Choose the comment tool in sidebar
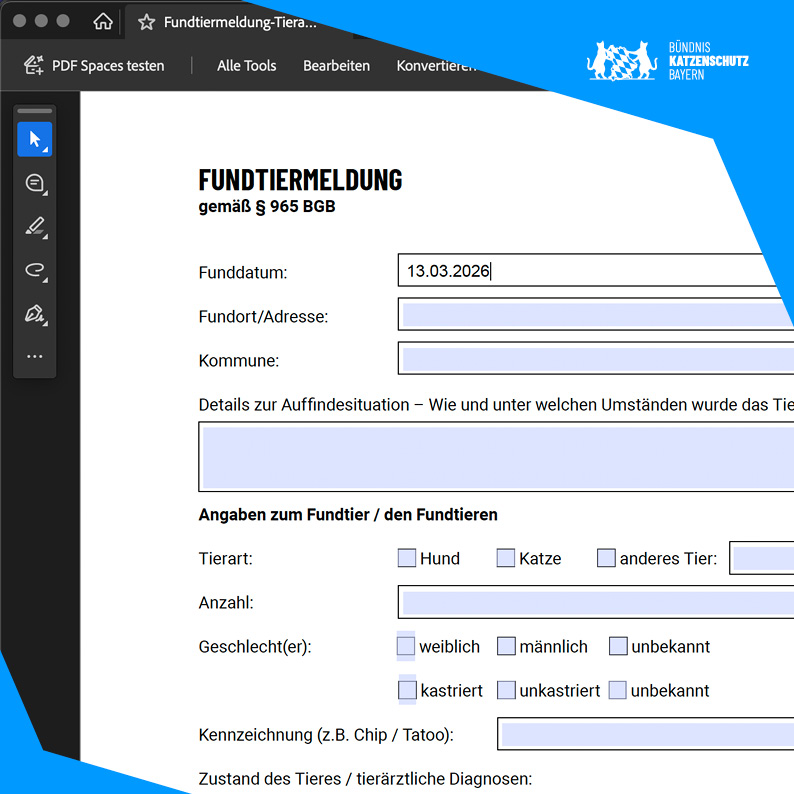The height and width of the screenshot is (794, 794). click(35, 183)
